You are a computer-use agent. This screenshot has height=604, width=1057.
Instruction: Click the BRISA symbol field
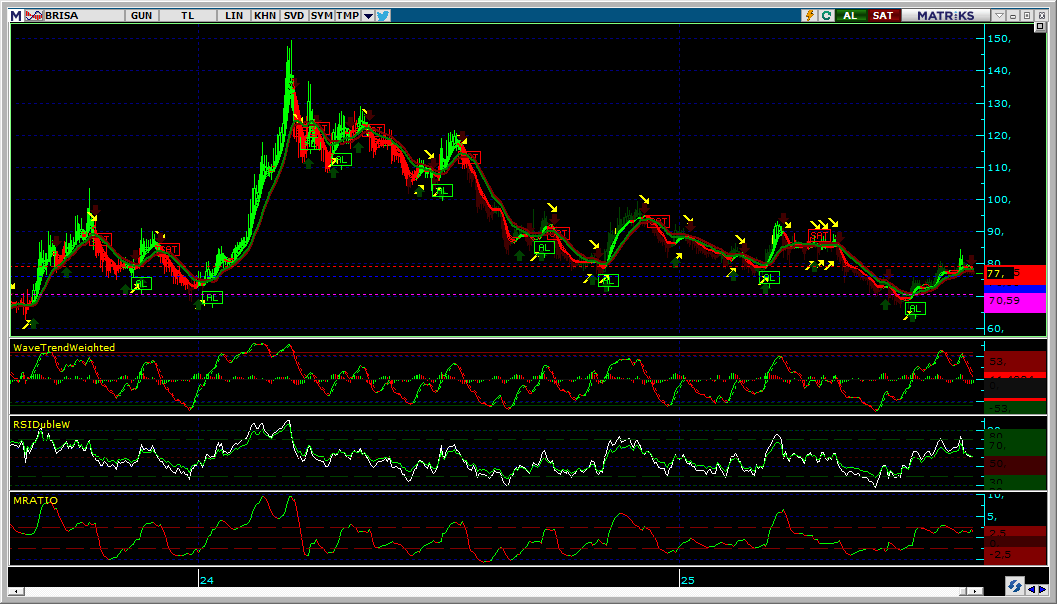[x=84, y=15]
